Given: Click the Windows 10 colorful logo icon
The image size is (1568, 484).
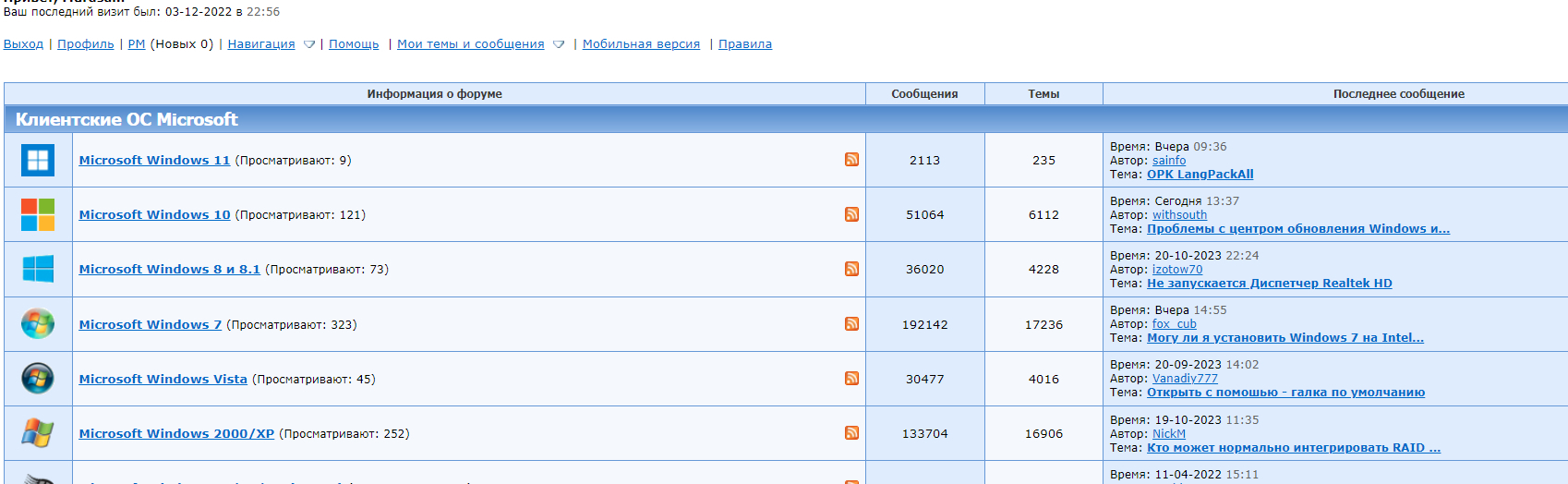Looking at the screenshot, I should [x=38, y=214].
